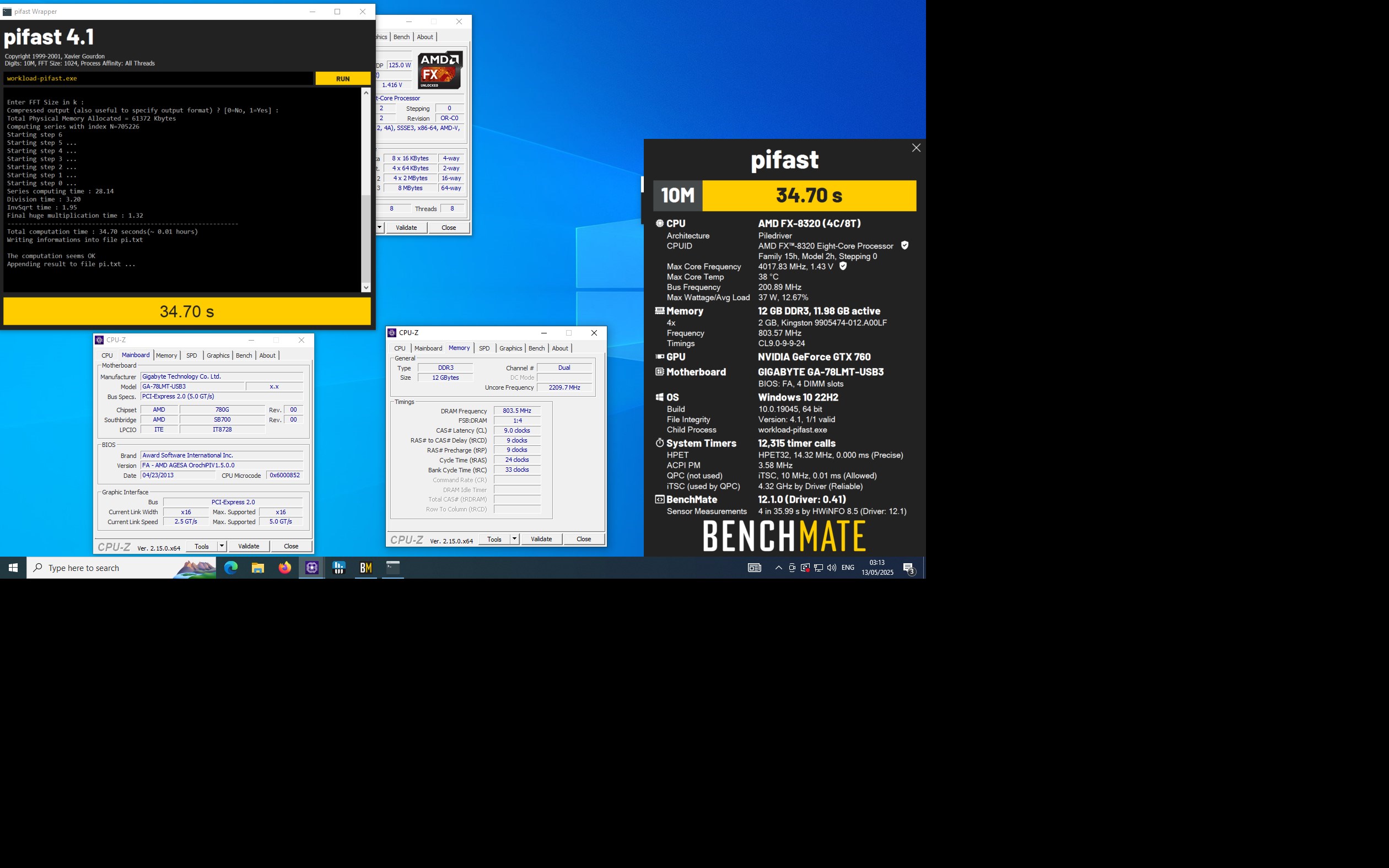This screenshot has width=1389, height=868.
Task: Open the network tray icon
Action: 819,568
